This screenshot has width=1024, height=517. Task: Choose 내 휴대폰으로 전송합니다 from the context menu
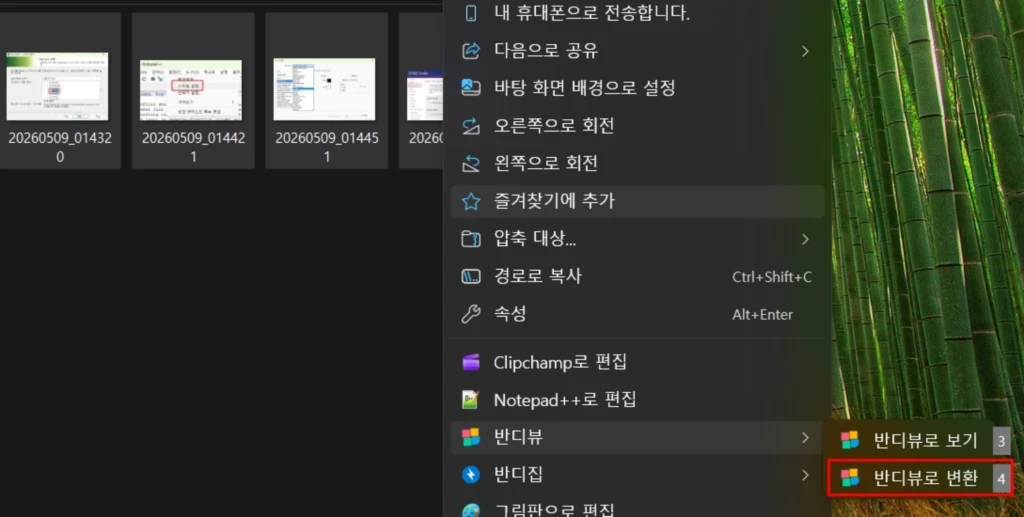pos(637,13)
